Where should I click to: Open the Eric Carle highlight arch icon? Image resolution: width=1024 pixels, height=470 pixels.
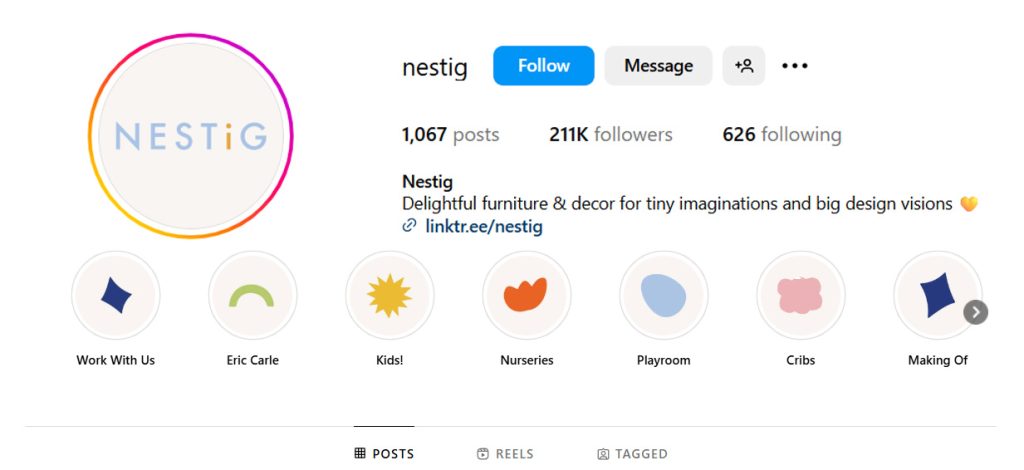tap(252, 295)
